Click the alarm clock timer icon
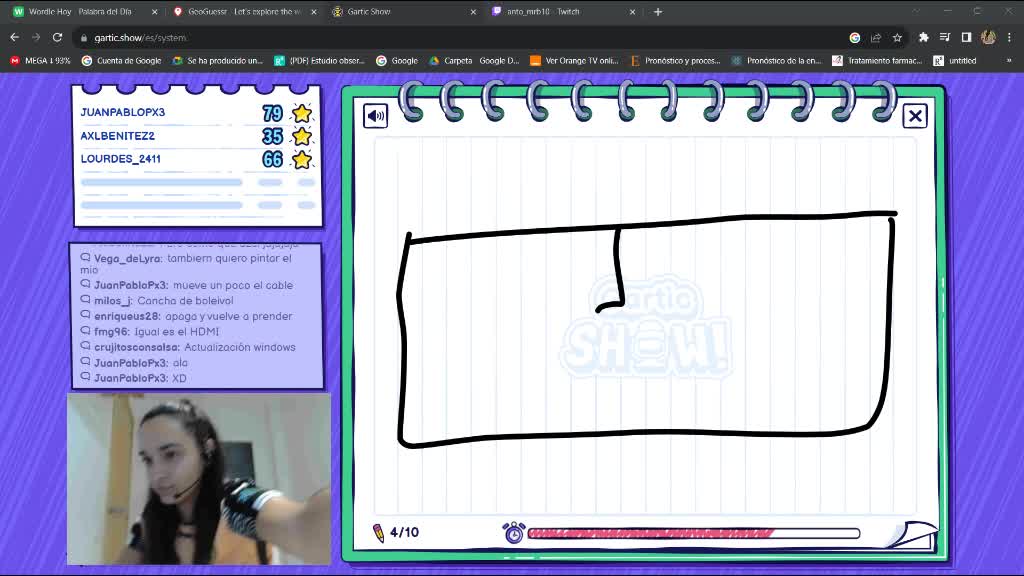The height and width of the screenshot is (576, 1024). [x=513, y=532]
